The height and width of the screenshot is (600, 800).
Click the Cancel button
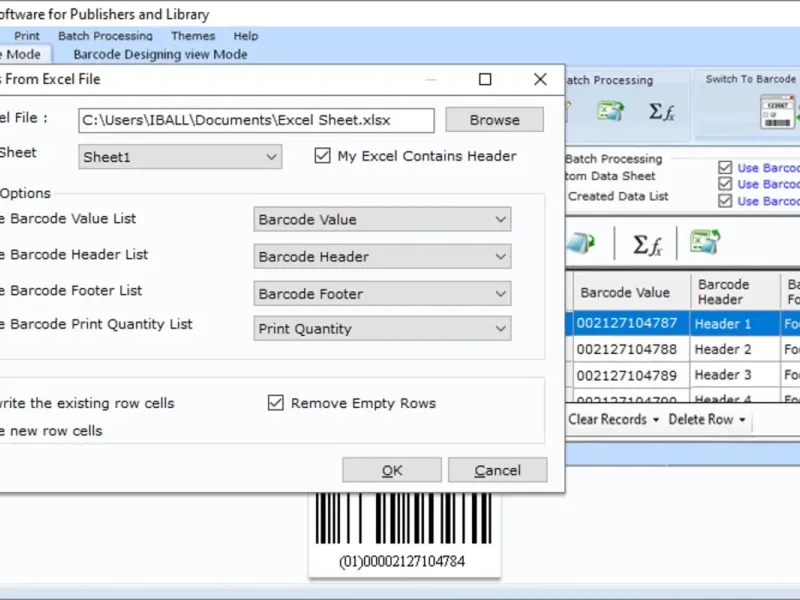click(497, 470)
